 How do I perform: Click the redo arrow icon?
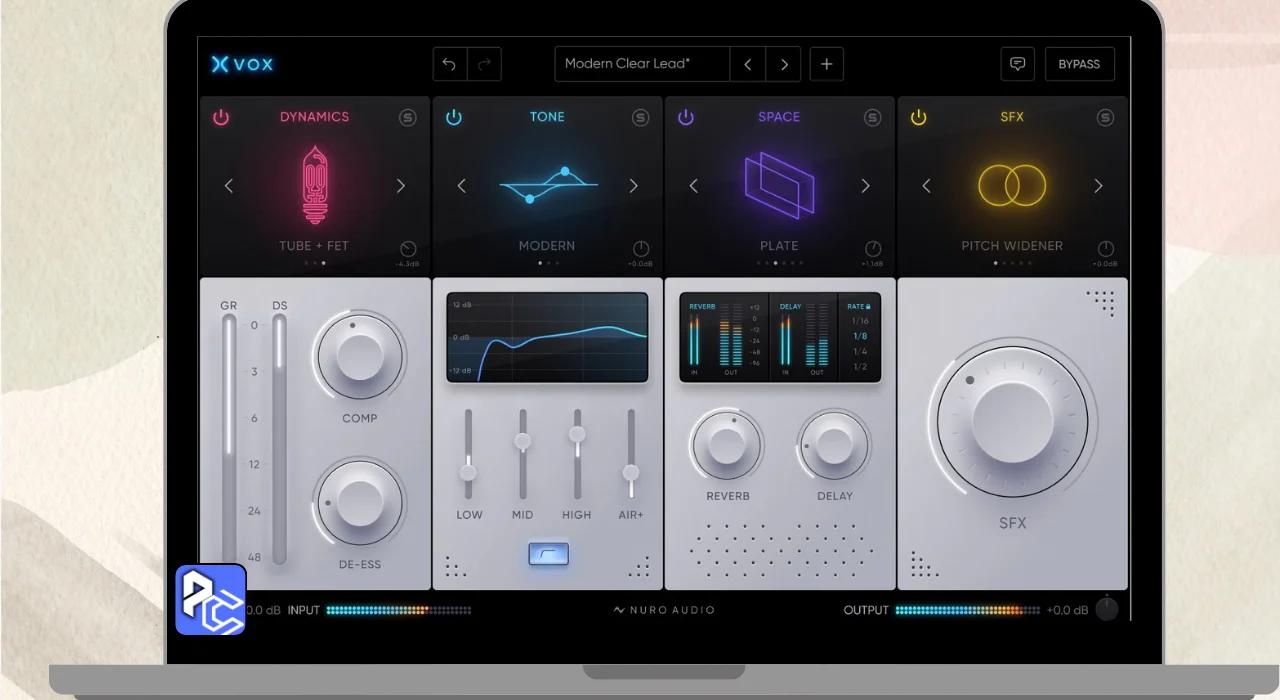coord(484,64)
